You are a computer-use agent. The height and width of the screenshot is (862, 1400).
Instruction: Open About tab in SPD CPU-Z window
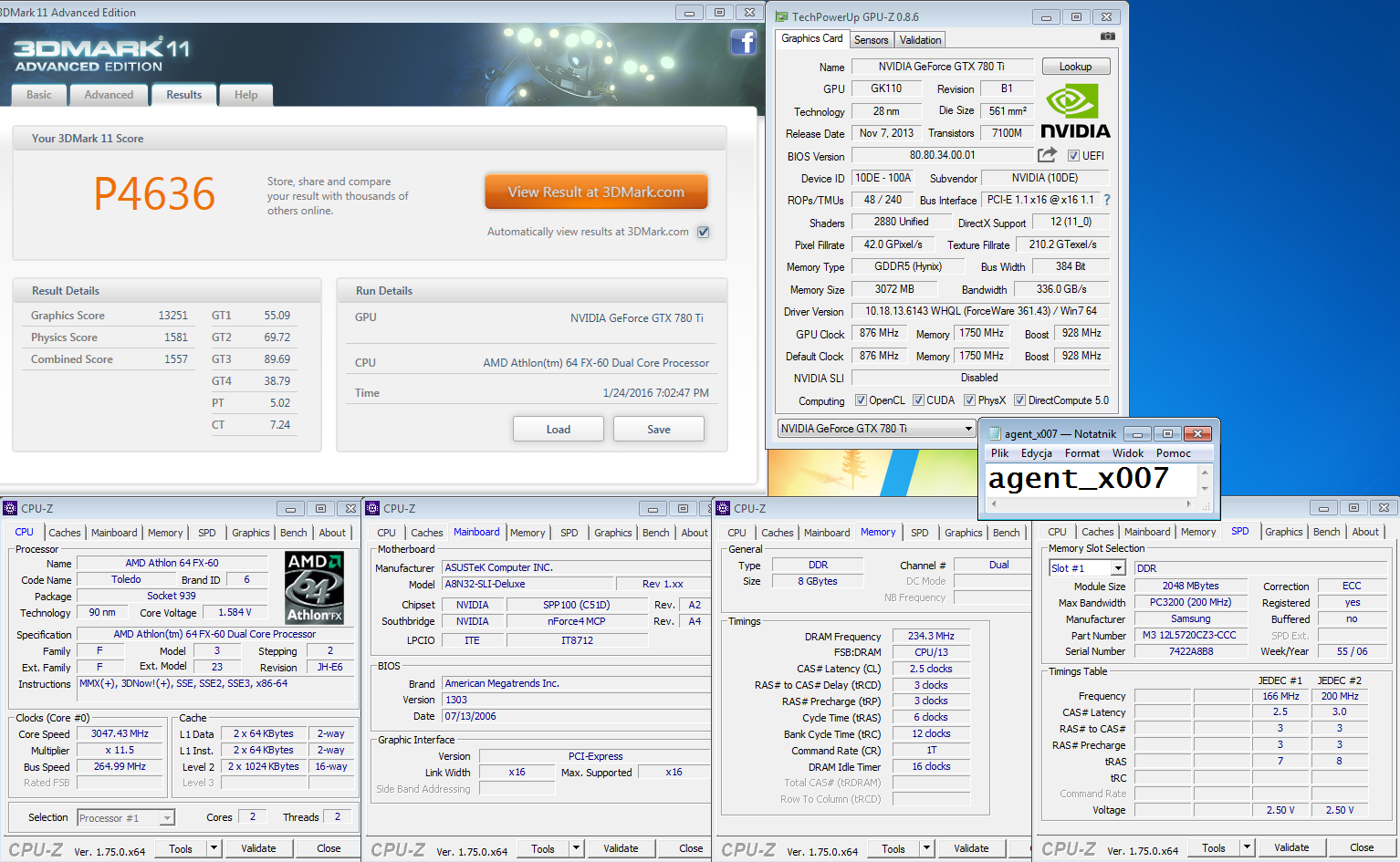(x=1365, y=532)
